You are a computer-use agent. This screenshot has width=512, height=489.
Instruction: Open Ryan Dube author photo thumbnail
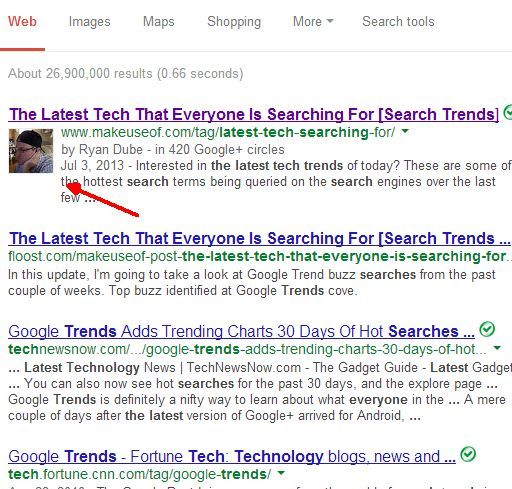click(31, 151)
